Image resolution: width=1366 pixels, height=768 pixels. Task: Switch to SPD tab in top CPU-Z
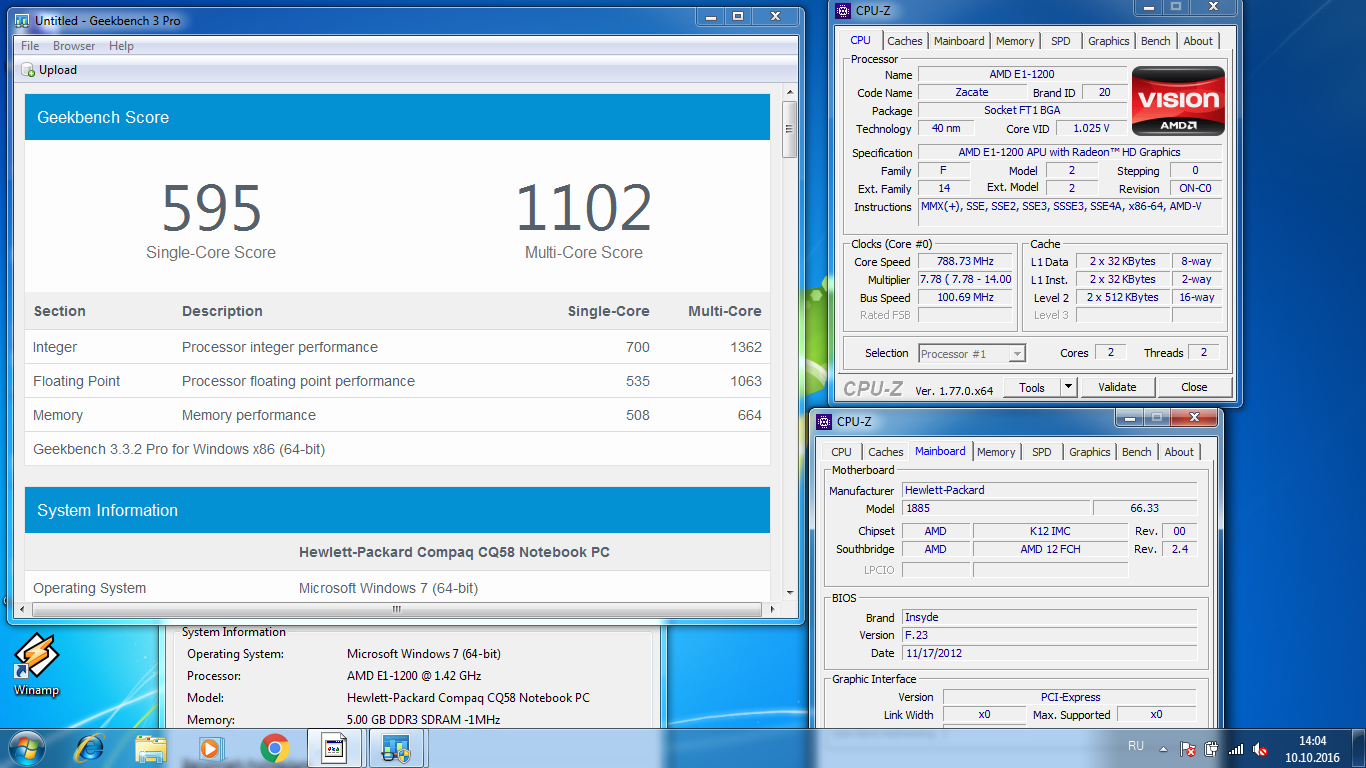(x=1061, y=41)
